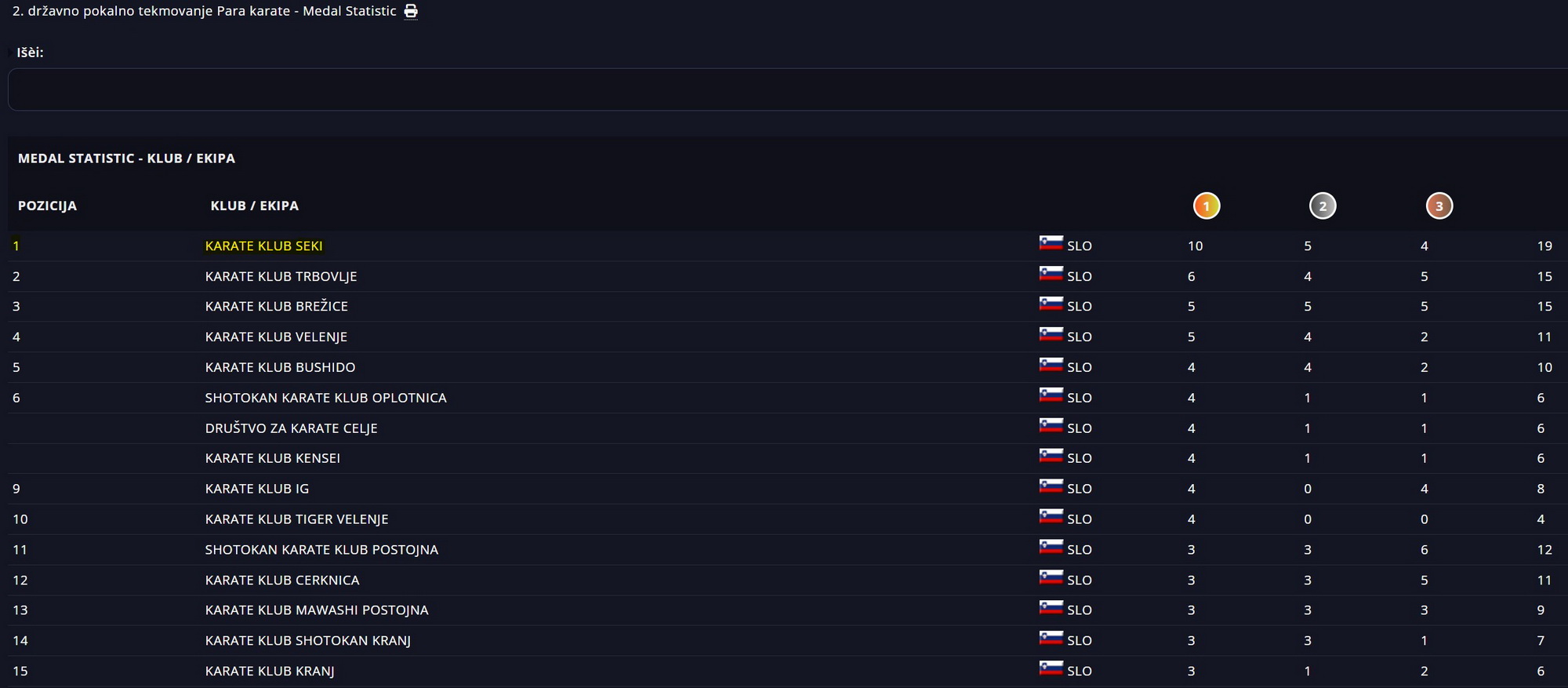
Task: Click the gold medal column icon
Action: click(x=1206, y=206)
